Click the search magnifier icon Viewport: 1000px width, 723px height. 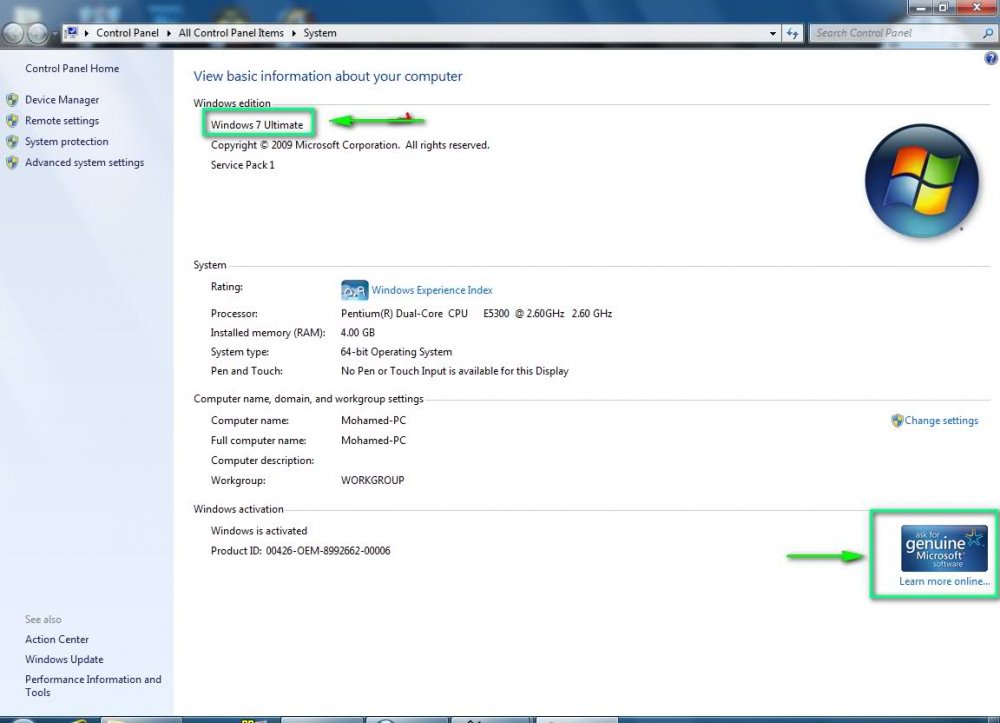(x=988, y=33)
